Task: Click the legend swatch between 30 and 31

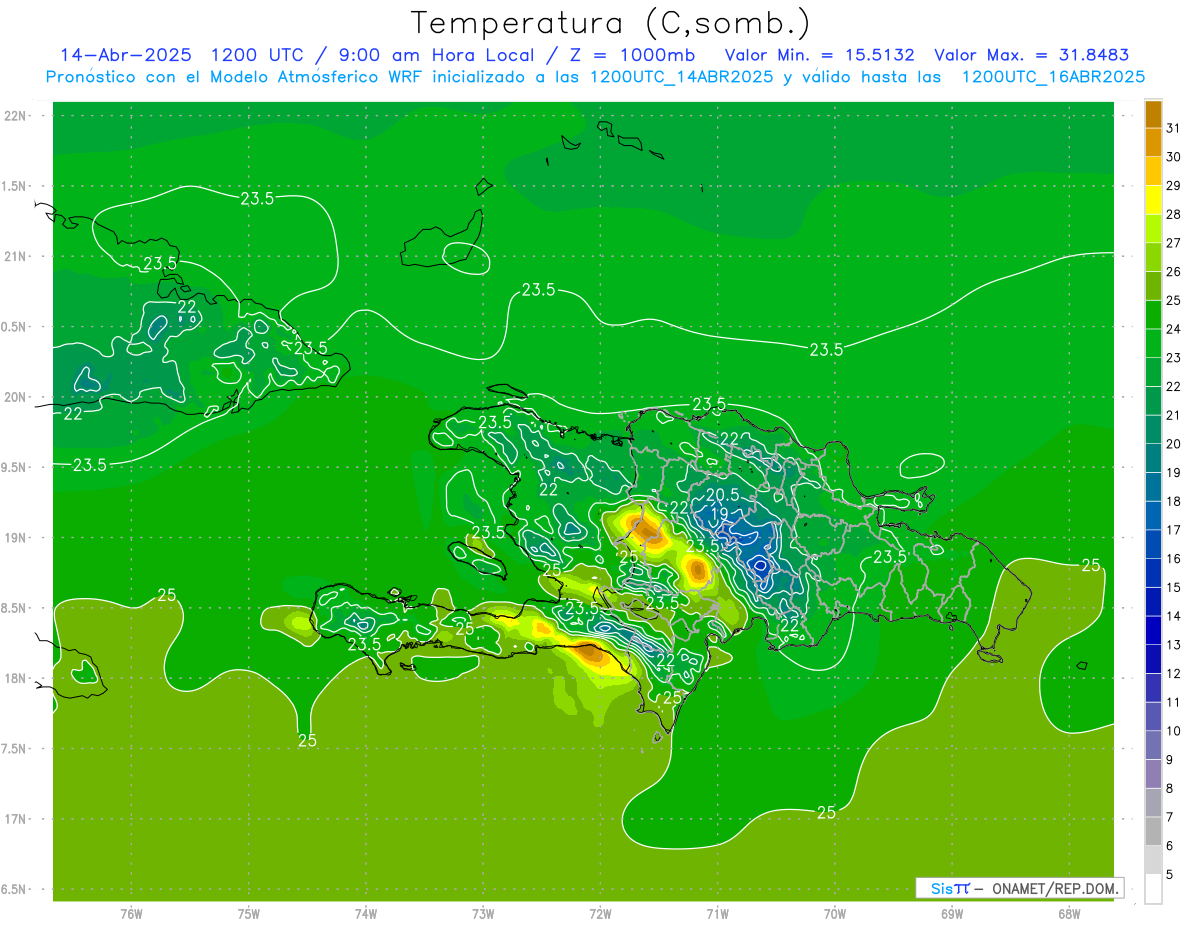Action: tap(1153, 143)
